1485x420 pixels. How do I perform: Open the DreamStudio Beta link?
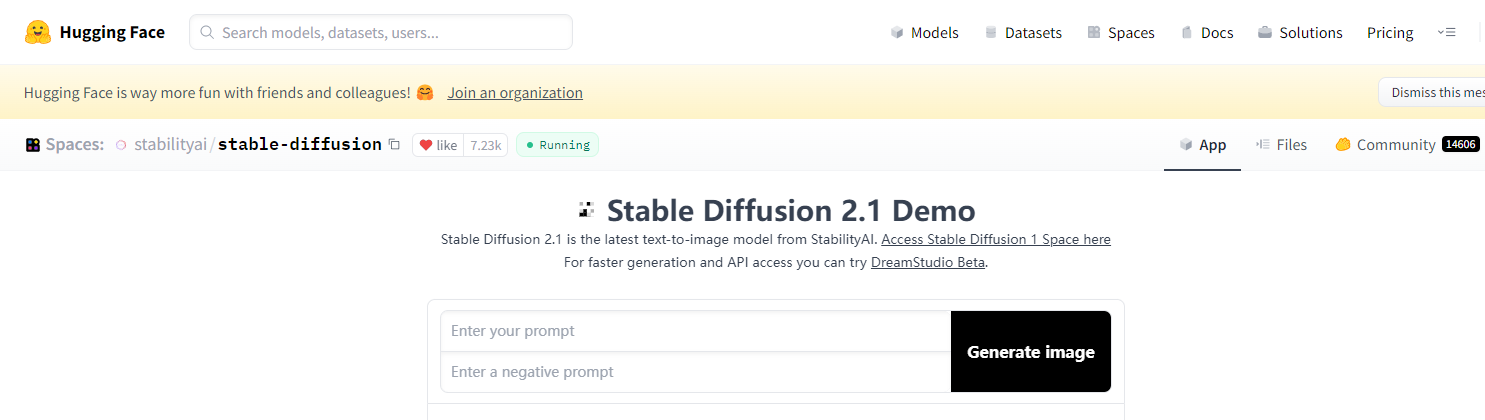coord(928,263)
